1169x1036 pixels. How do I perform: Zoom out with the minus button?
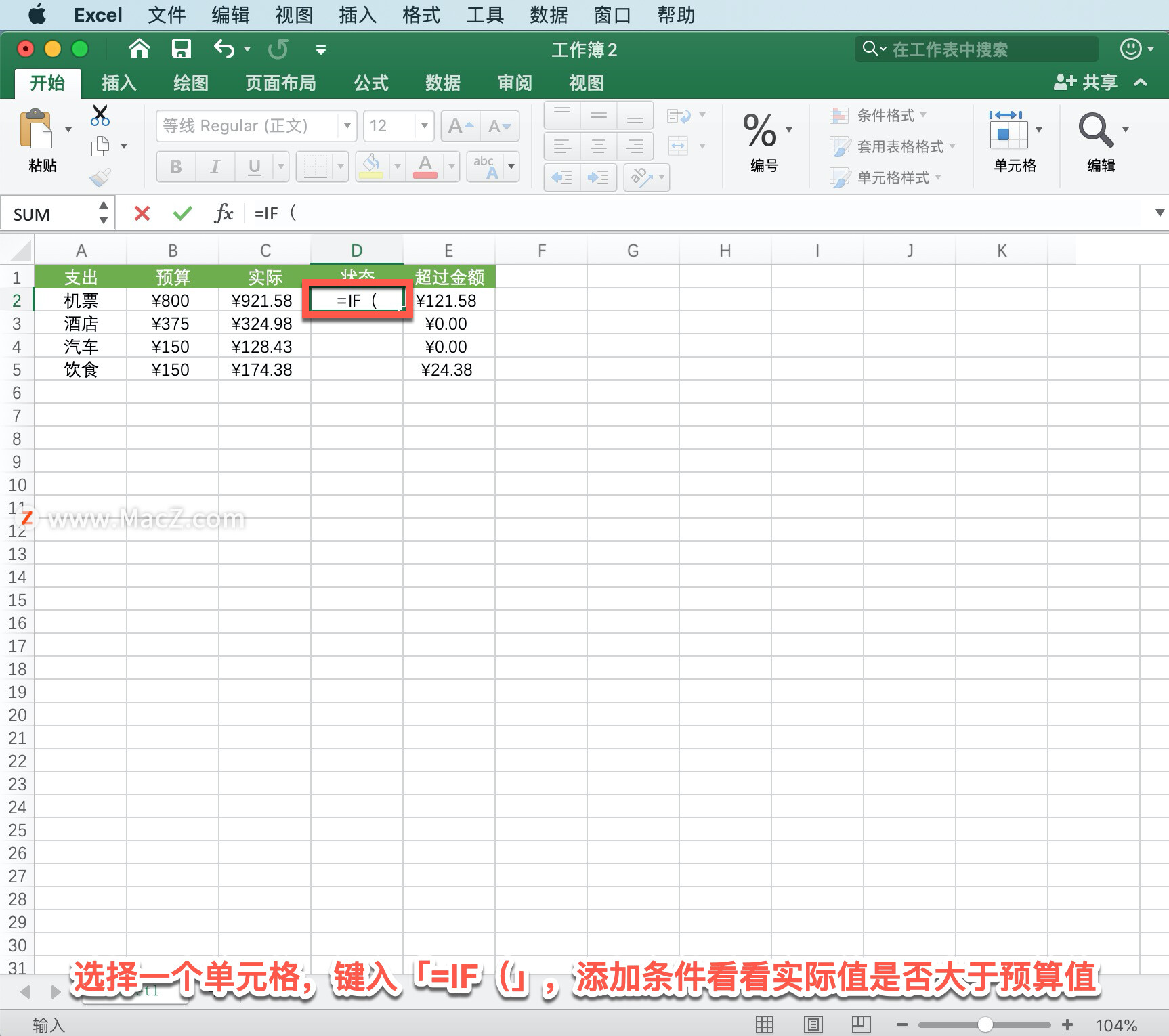click(x=901, y=1024)
